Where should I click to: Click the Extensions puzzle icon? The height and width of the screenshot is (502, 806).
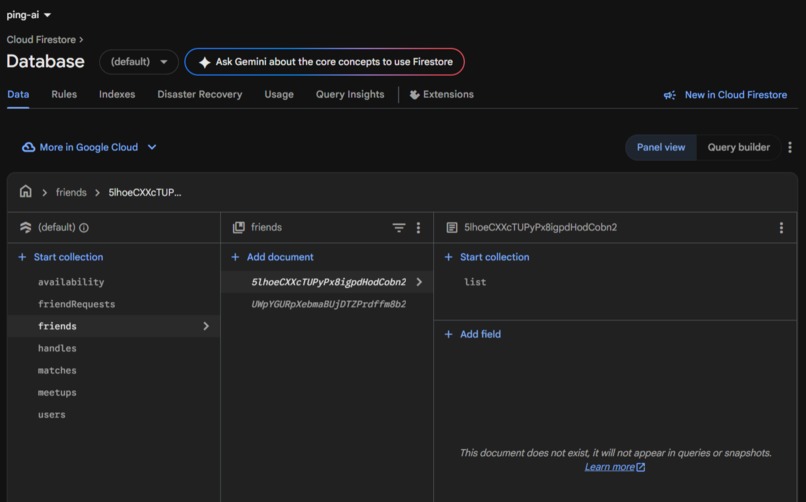coord(414,95)
